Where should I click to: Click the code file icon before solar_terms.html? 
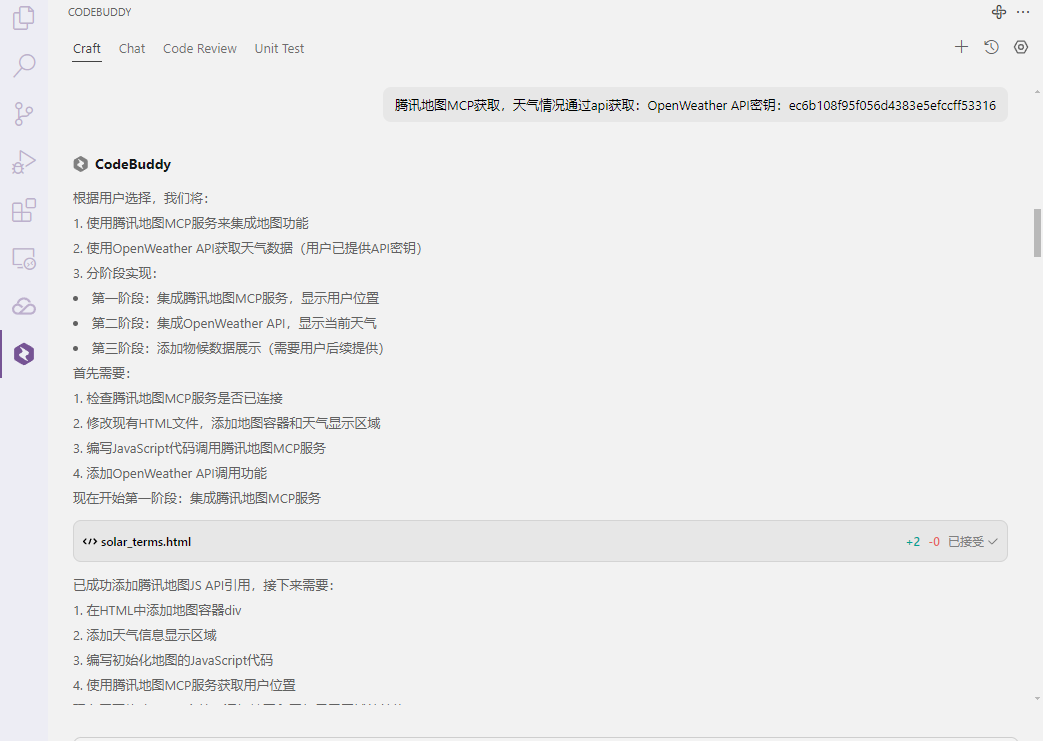tap(90, 541)
